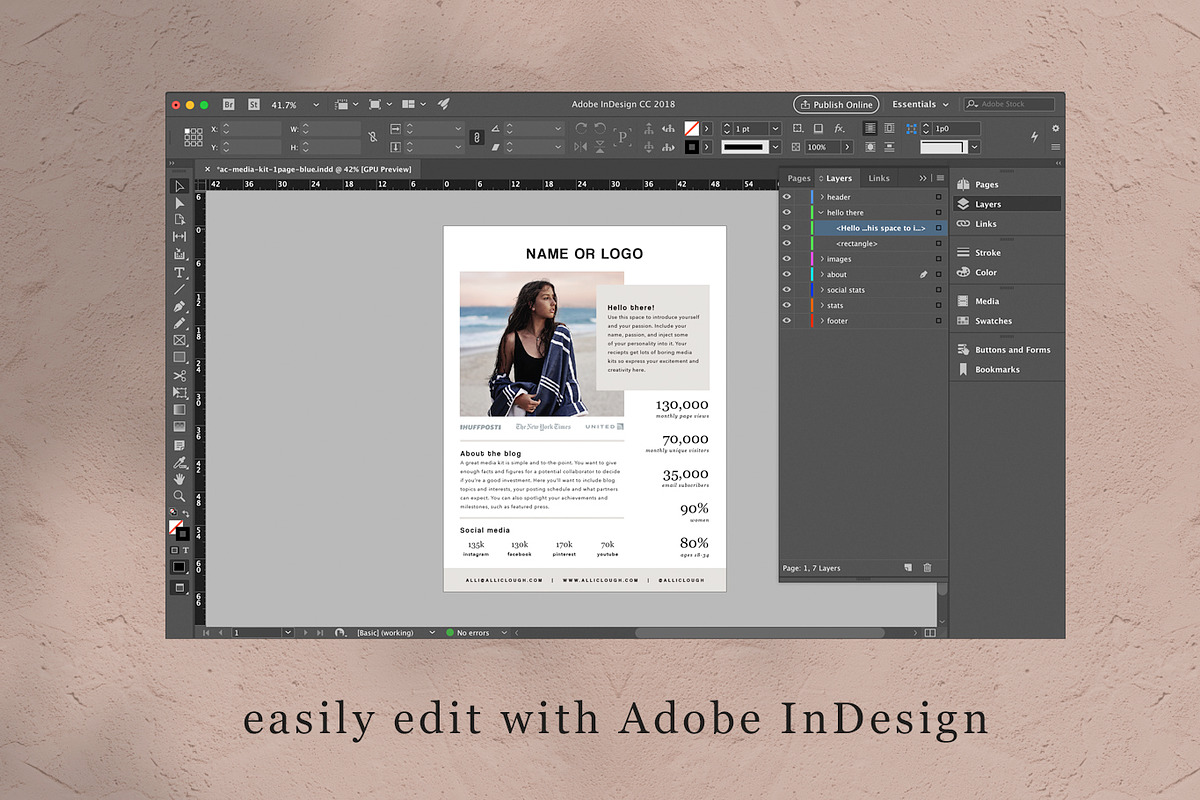Select the Direct Selection tool
1200x800 pixels.
pyautogui.click(x=180, y=203)
